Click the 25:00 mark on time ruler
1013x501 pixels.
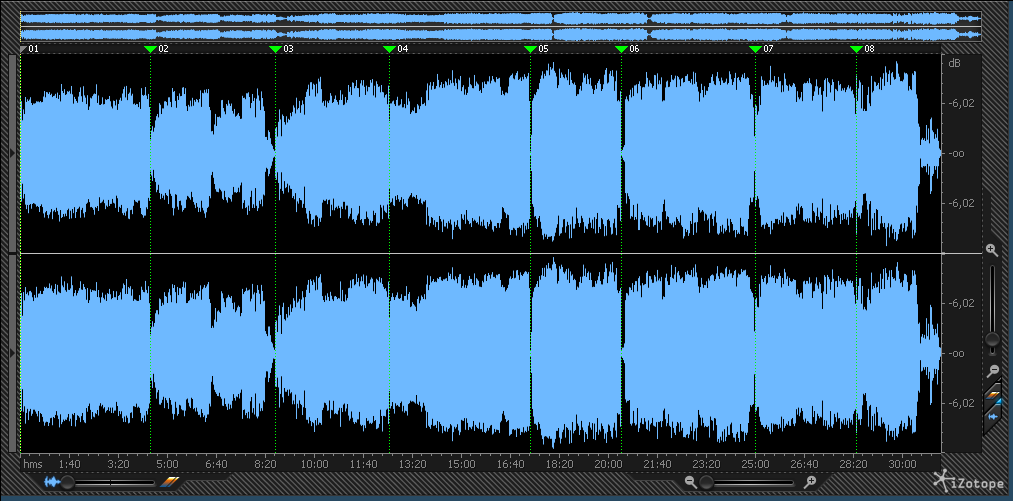(x=755, y=464)
